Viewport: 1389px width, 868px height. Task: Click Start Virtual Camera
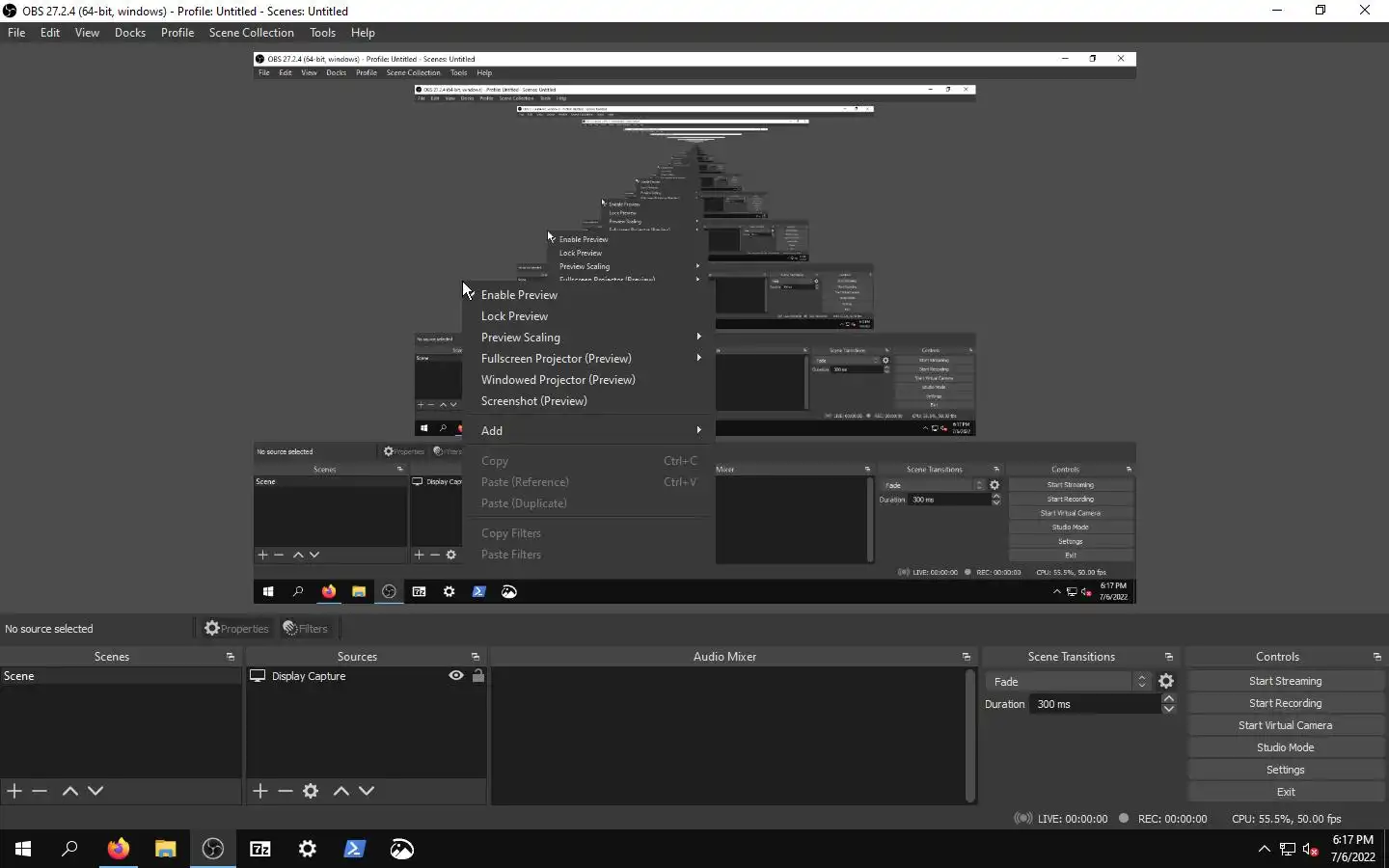1286,725
